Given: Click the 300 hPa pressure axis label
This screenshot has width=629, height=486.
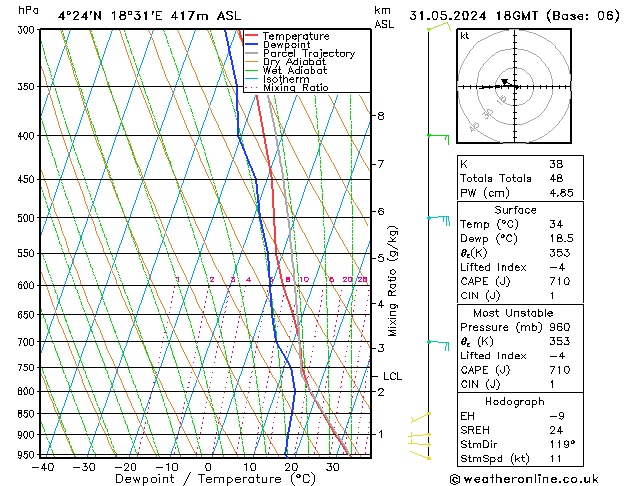Looking at the screenshot, I should 27,30.
